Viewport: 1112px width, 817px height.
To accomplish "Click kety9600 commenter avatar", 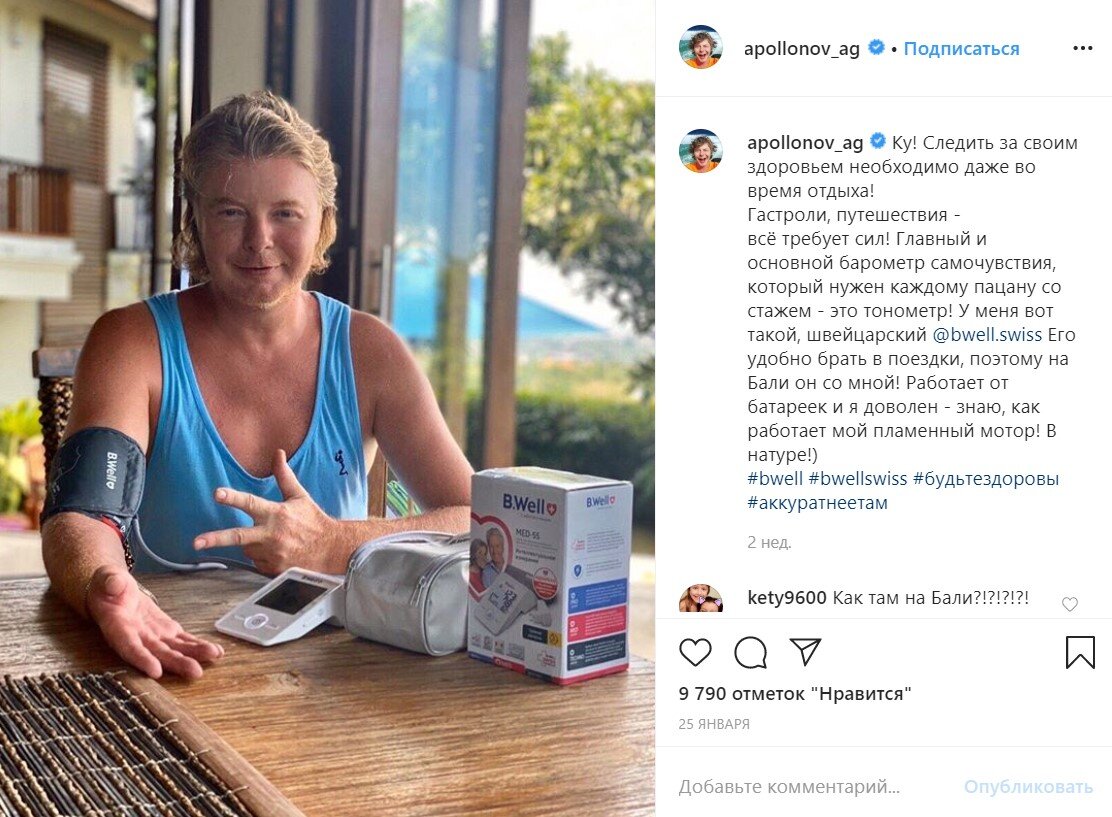I will tap(701, 599).
